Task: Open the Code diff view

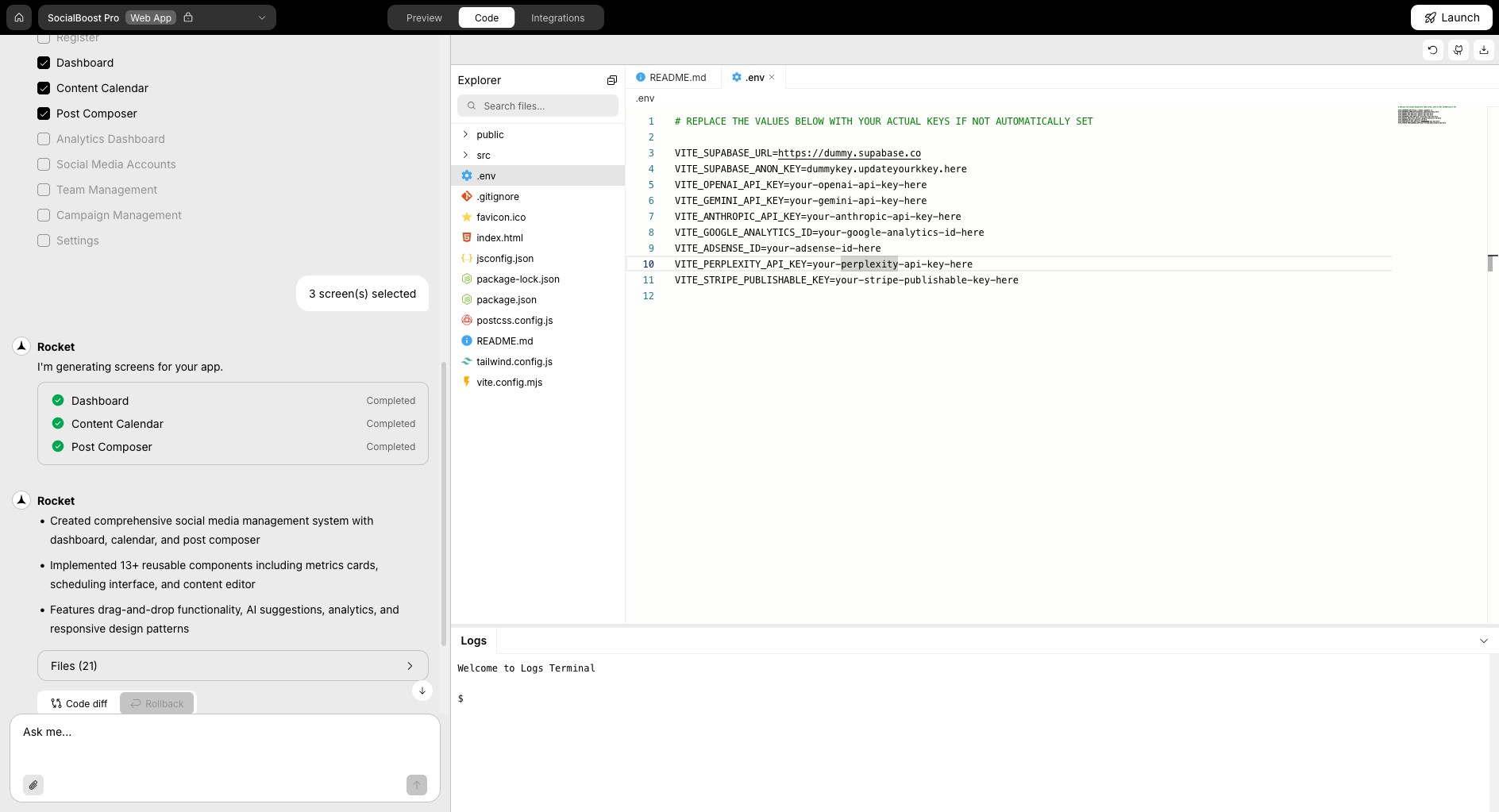Action: [x=79, y=703]
